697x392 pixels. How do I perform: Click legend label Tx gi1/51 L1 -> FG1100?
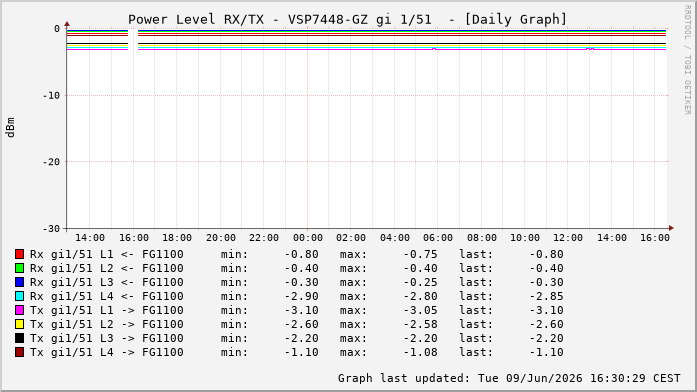107,310
